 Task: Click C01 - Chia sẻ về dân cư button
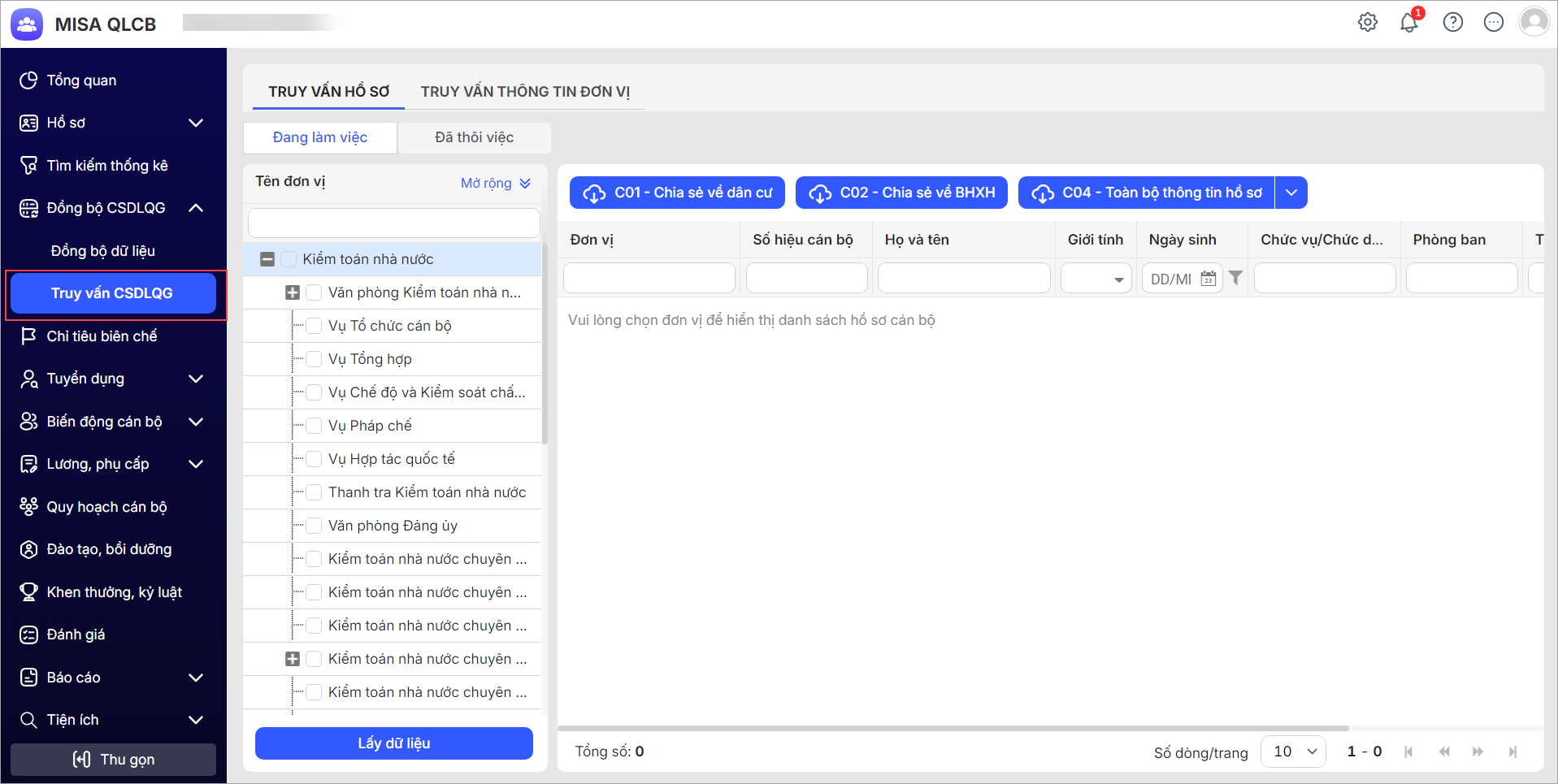pyautogui.click(x=677, y=193)
